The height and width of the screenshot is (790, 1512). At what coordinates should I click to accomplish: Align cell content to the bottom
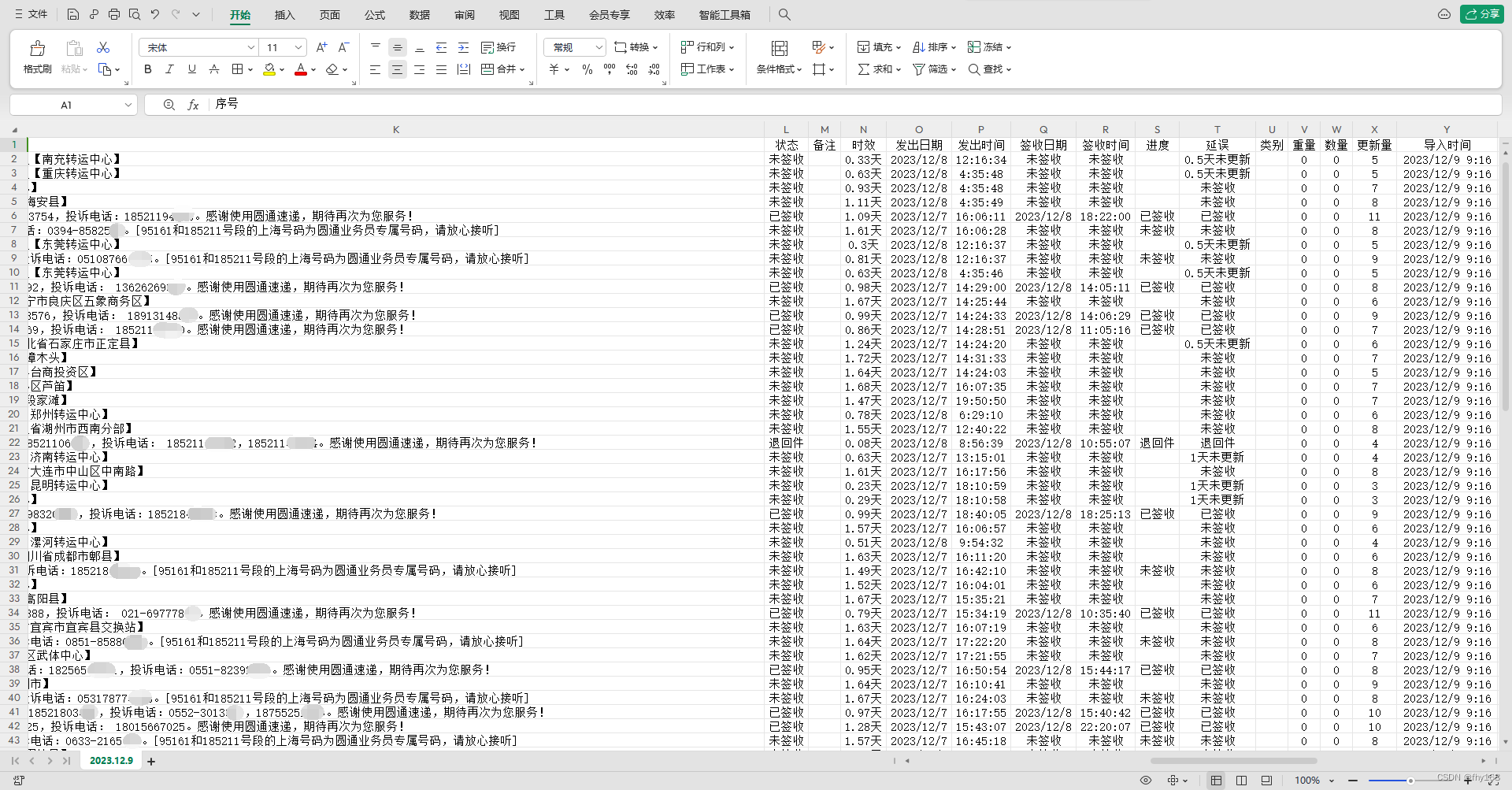click(420, 47)
